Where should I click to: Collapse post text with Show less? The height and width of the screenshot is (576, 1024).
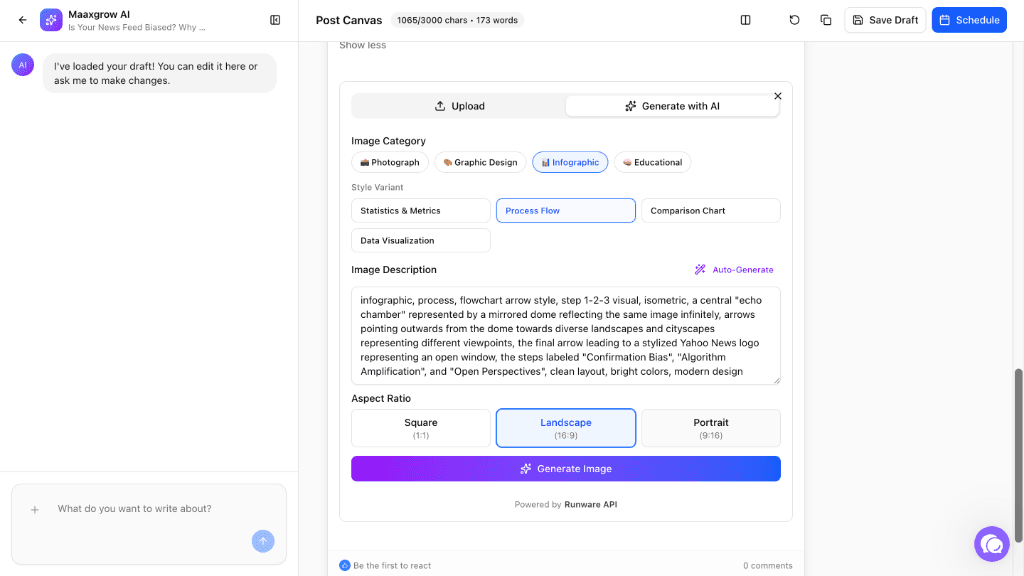pyautogui.click(x=362, y=45)
